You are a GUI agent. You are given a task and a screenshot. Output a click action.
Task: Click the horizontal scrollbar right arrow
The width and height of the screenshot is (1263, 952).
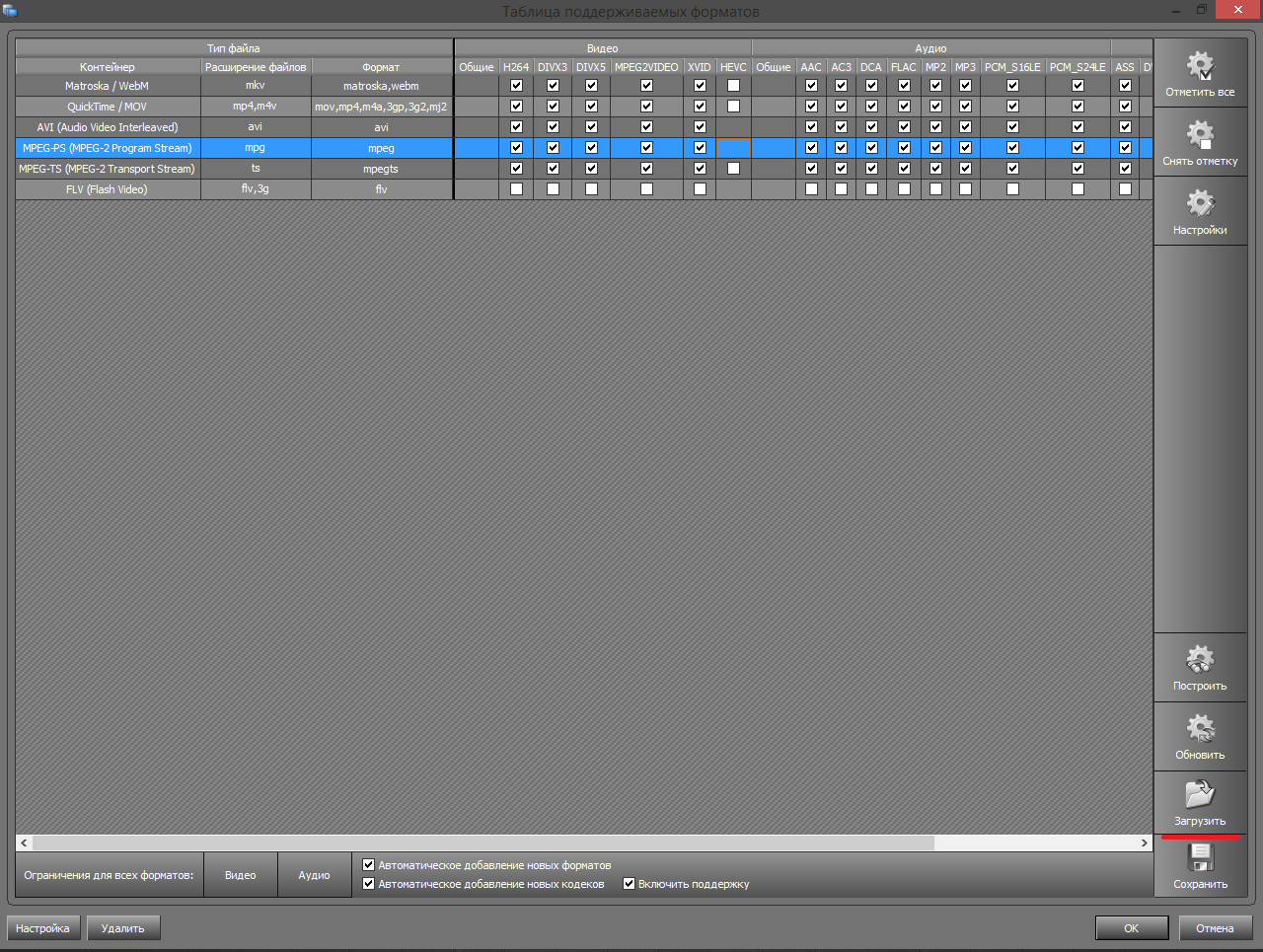pos(1144,843)
